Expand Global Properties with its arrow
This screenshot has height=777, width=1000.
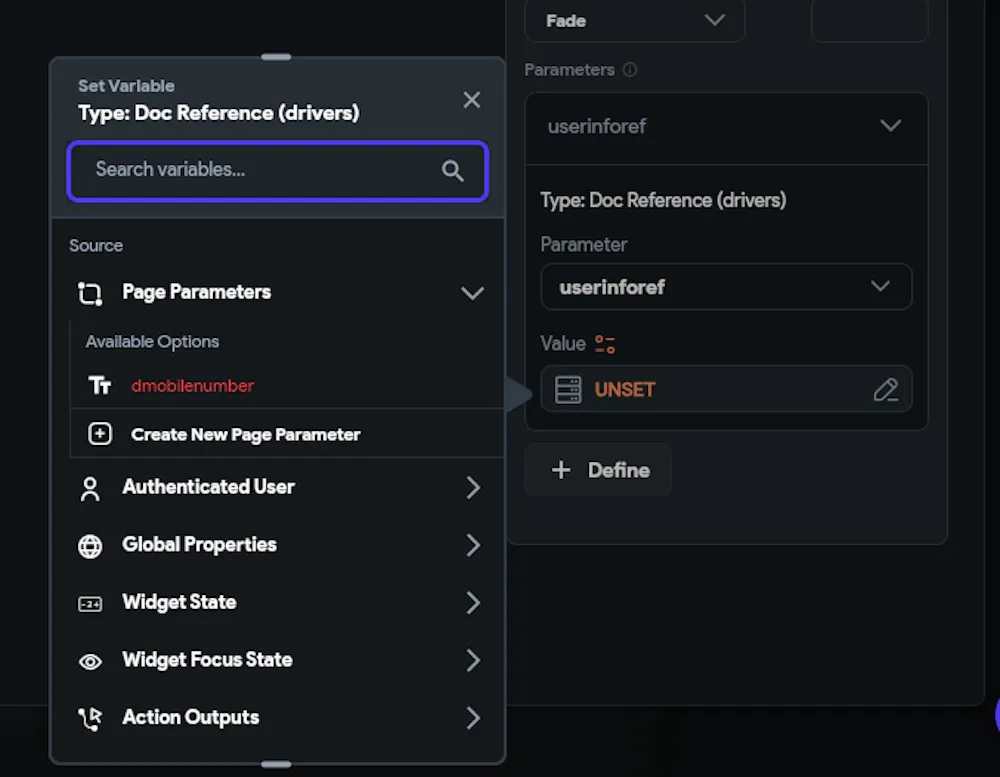tap(473, 545)
